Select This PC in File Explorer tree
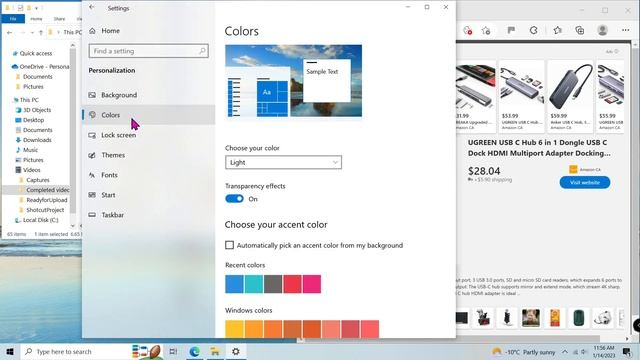Image resolution: width=640 pixels, height=360 pixels. click(29, 100)
